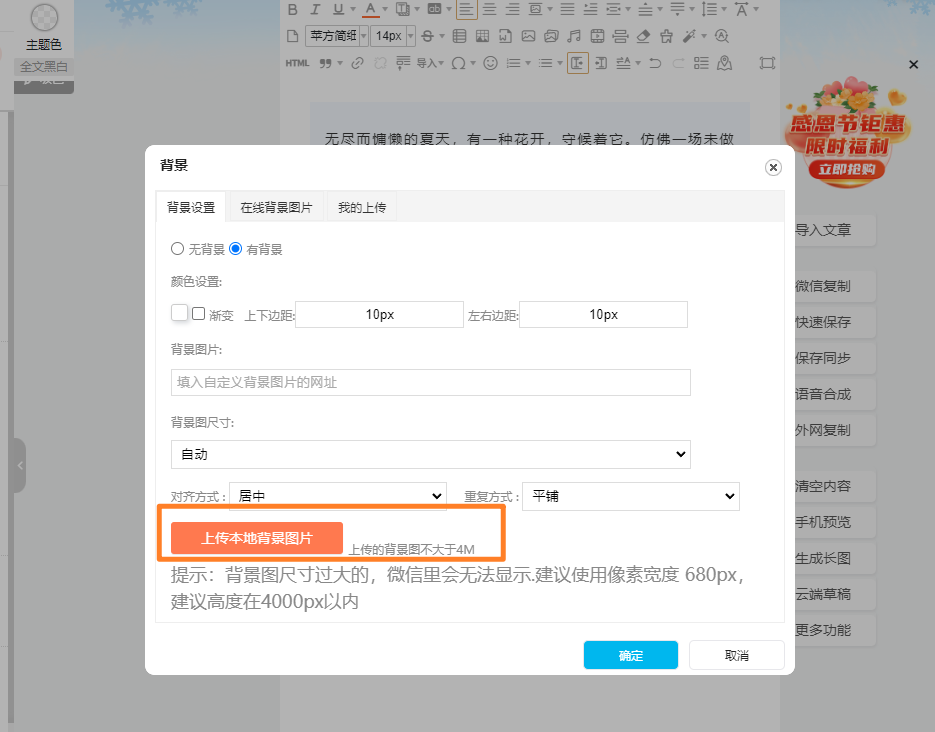The image size is (935, 732).
Task: Click the strikethrough S icon
Action: click(x=427, y=36)
